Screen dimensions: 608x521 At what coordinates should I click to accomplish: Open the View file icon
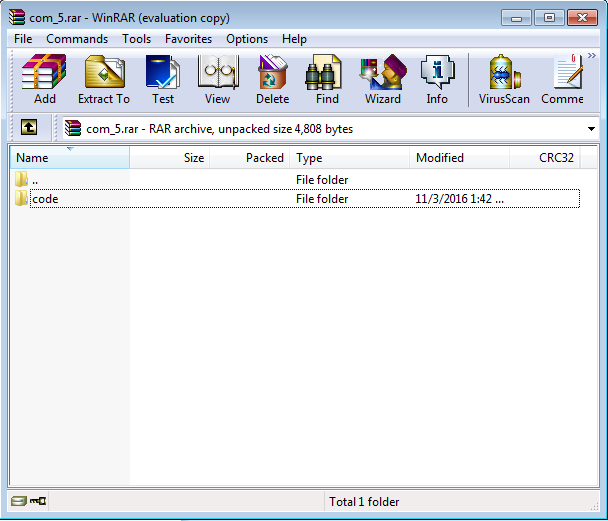point(218,79)
